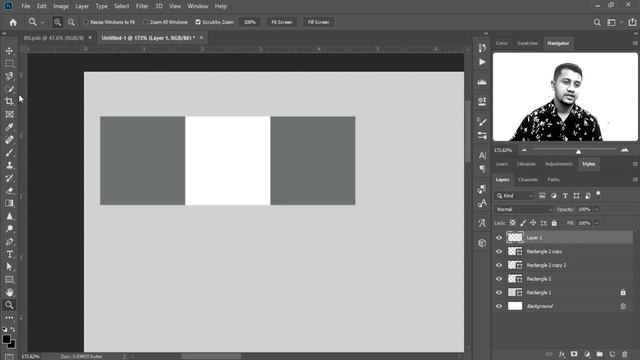Screen dimensions: 640x360
Task: Add a layer mask
Action: click(x=574, y=354)
